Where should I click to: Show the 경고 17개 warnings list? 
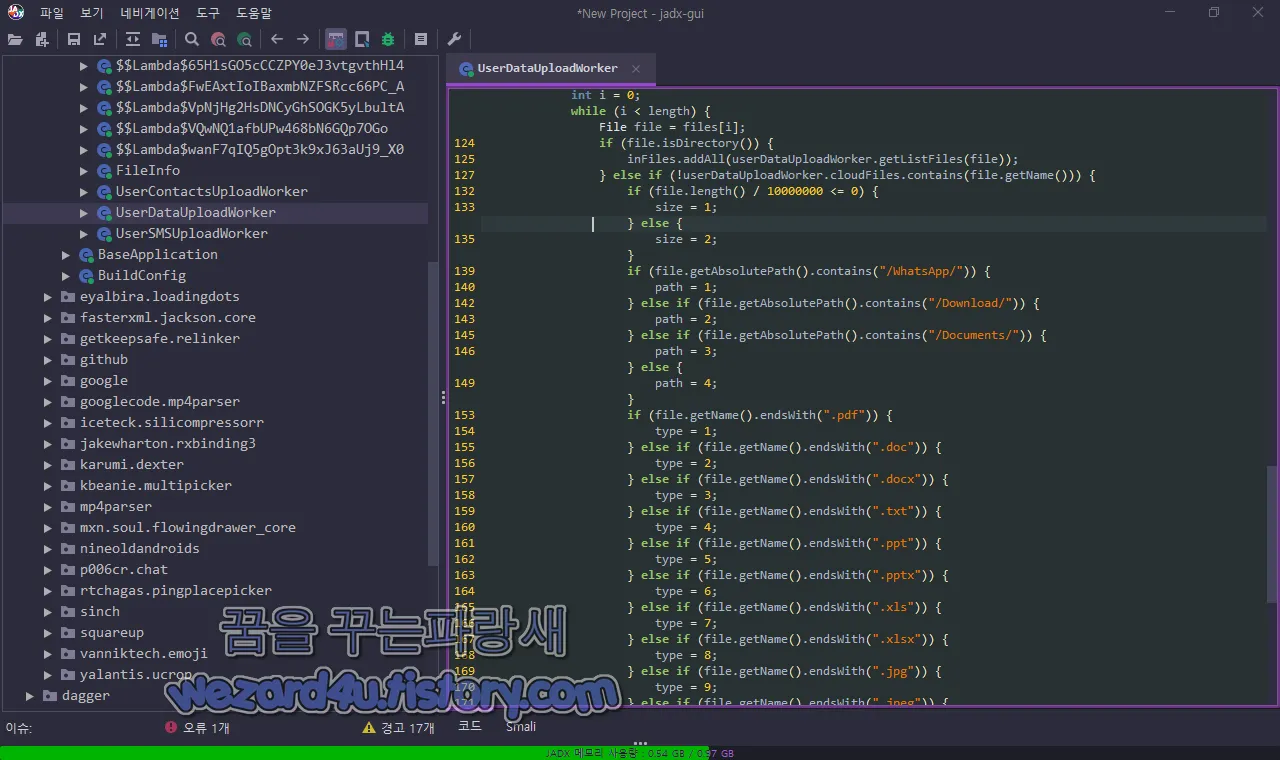click(408, 728)
